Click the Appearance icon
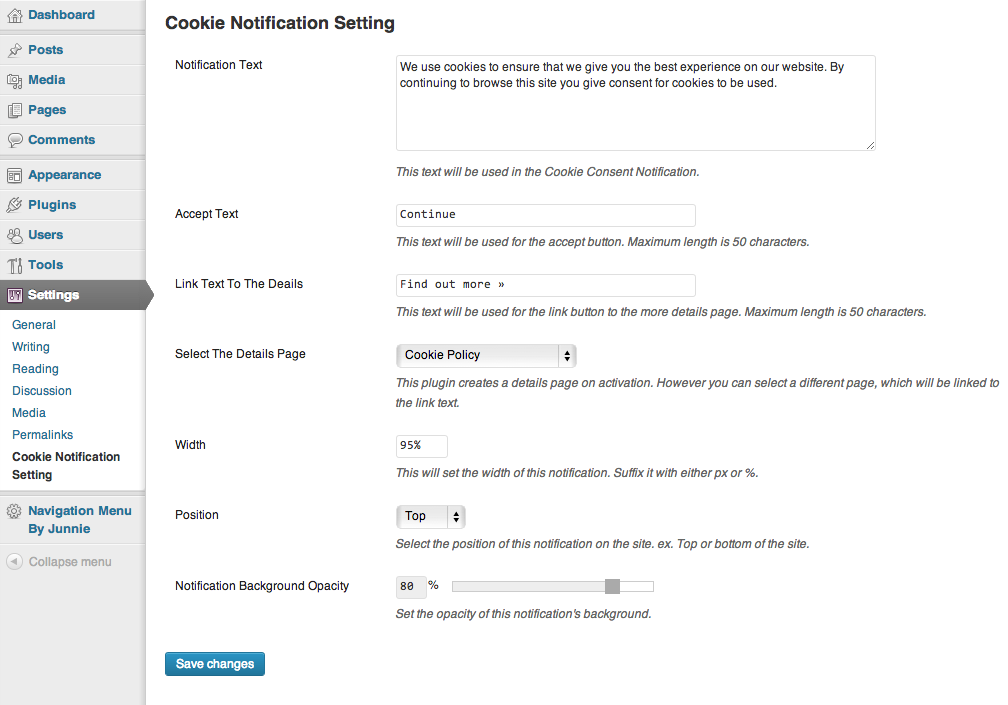Image resolution: width=1008 pixels, height=705 pixels. coord(14,175)
